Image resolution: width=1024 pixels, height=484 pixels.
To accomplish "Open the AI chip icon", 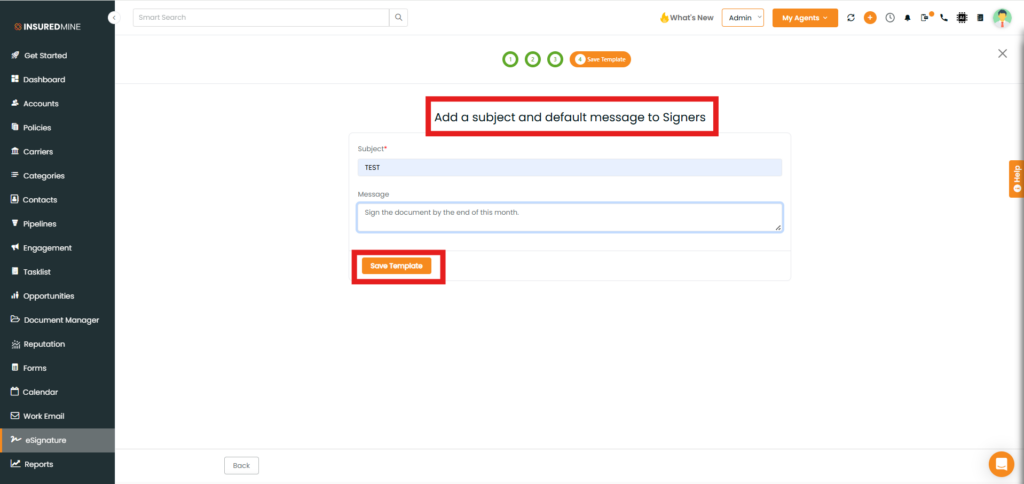I will click(962, 18).
